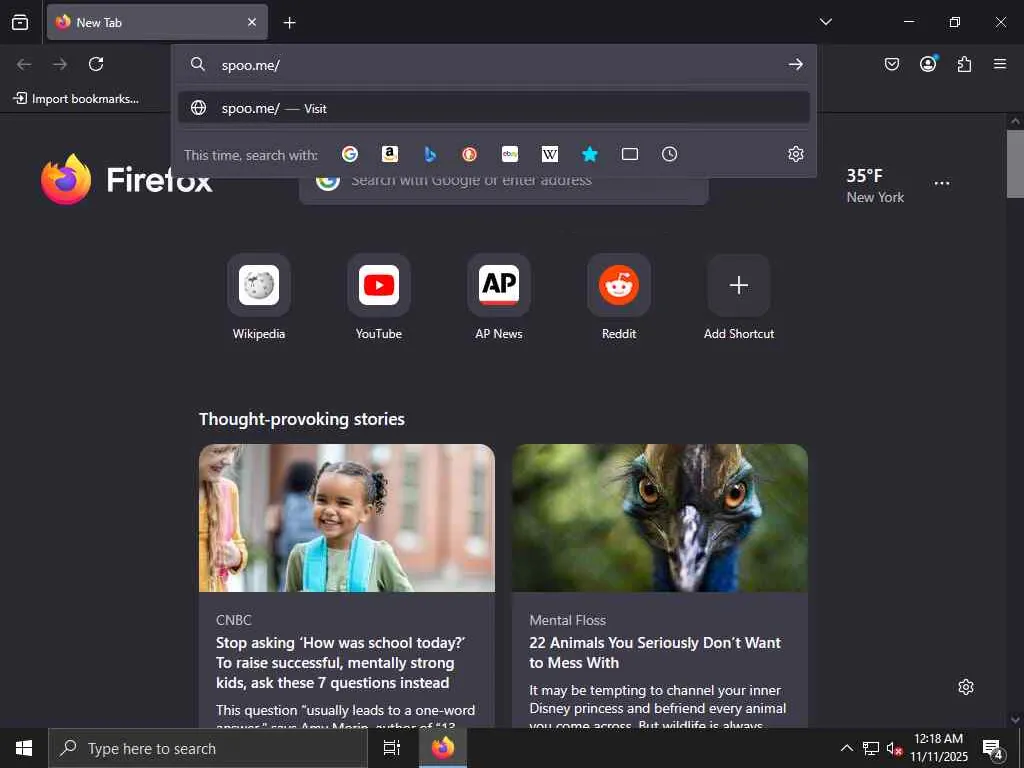
Task: Select the spoo.me/ Visit suggestion
Action: (494, 108)
